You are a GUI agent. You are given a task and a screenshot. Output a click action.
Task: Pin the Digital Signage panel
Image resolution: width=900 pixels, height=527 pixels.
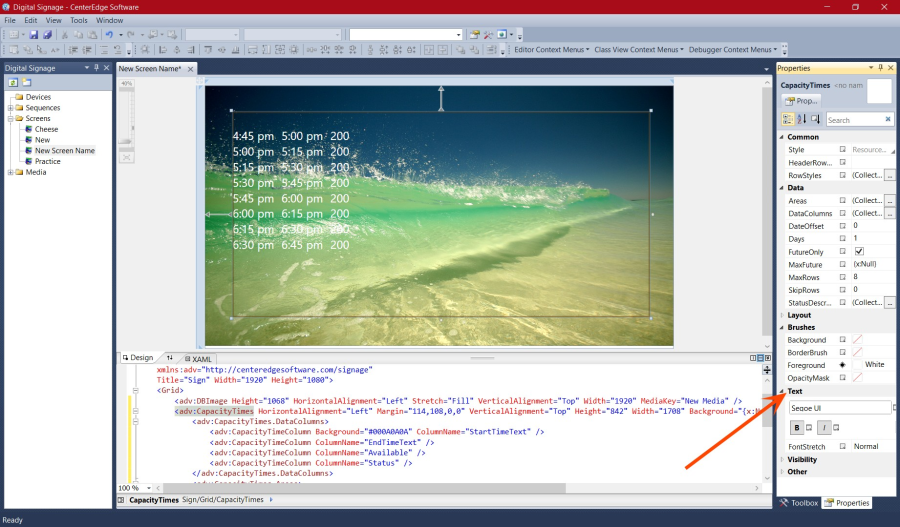(97, 68)
